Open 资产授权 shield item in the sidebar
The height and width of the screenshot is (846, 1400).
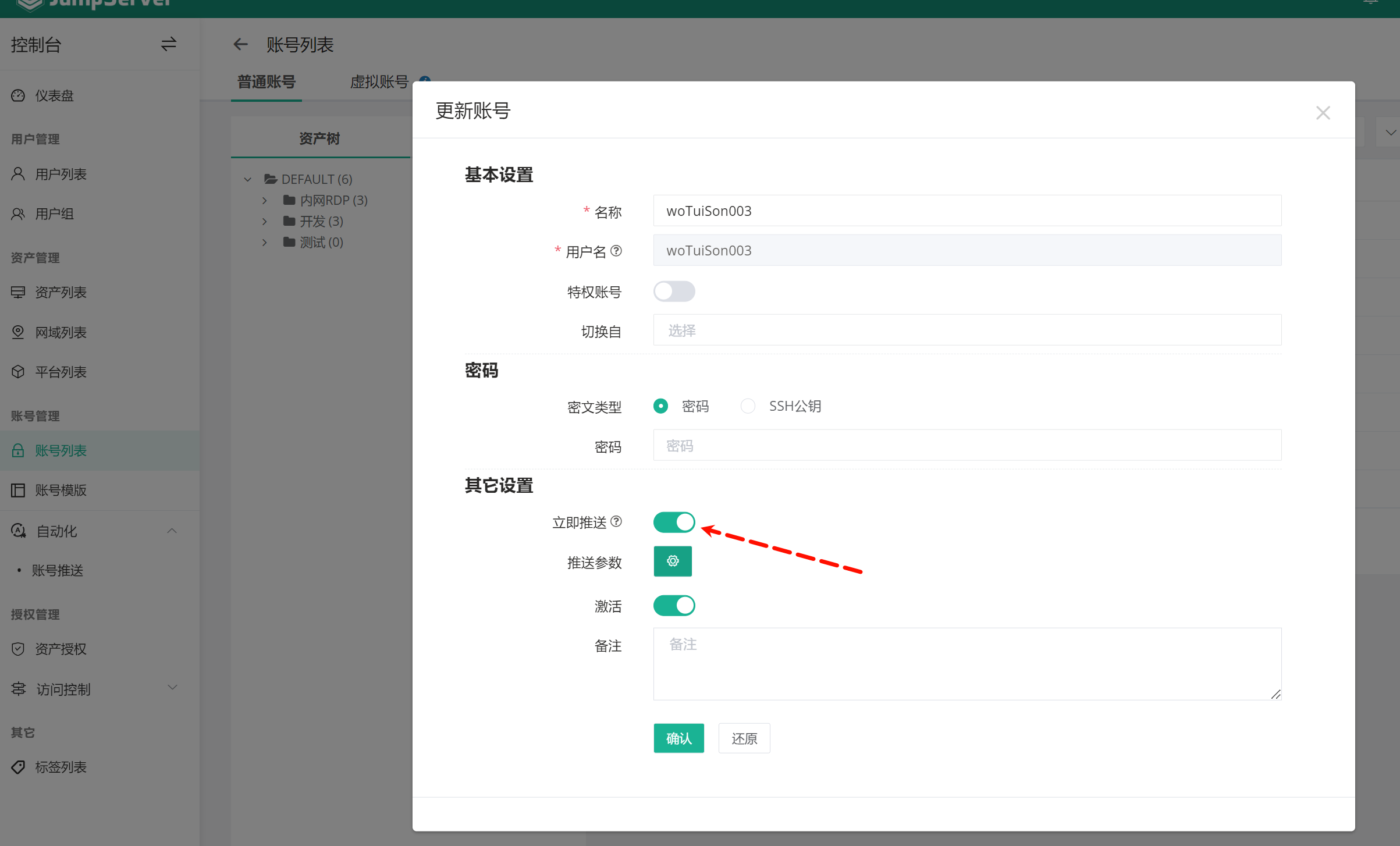pos(60,649)
